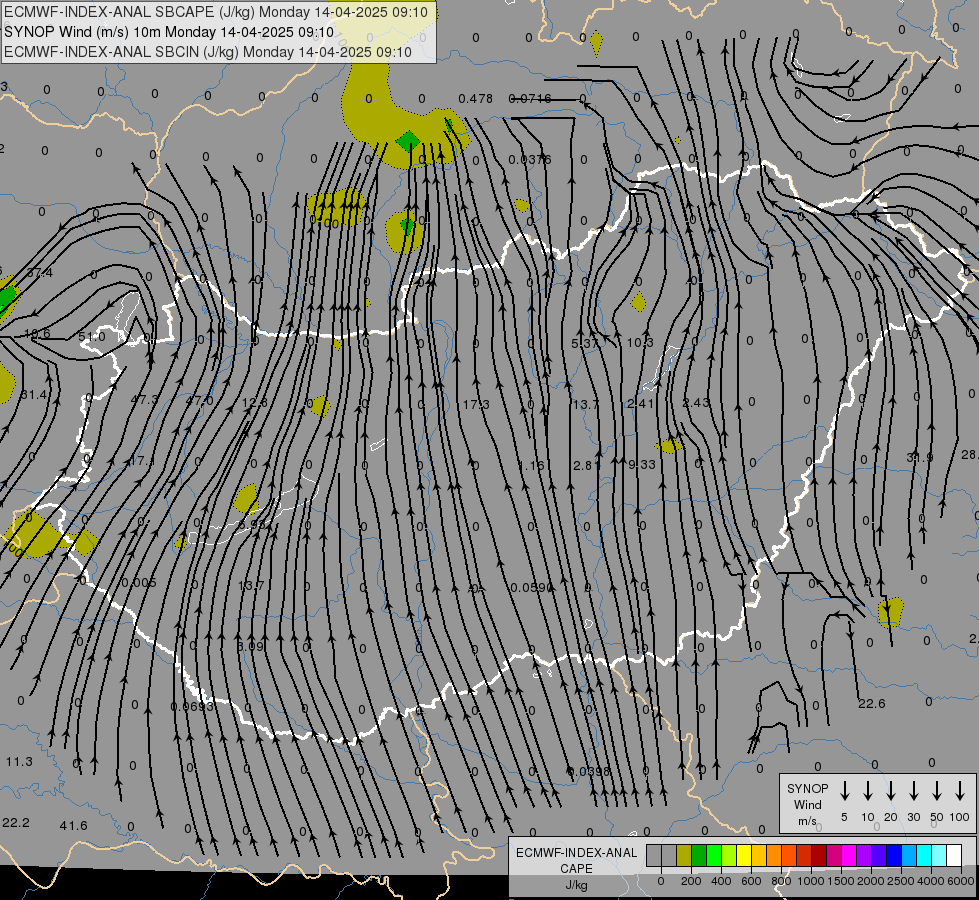The image size is (979, 900).
Task: Click the '1000' tick label in CAPE legend
Action: coord(811,881)
